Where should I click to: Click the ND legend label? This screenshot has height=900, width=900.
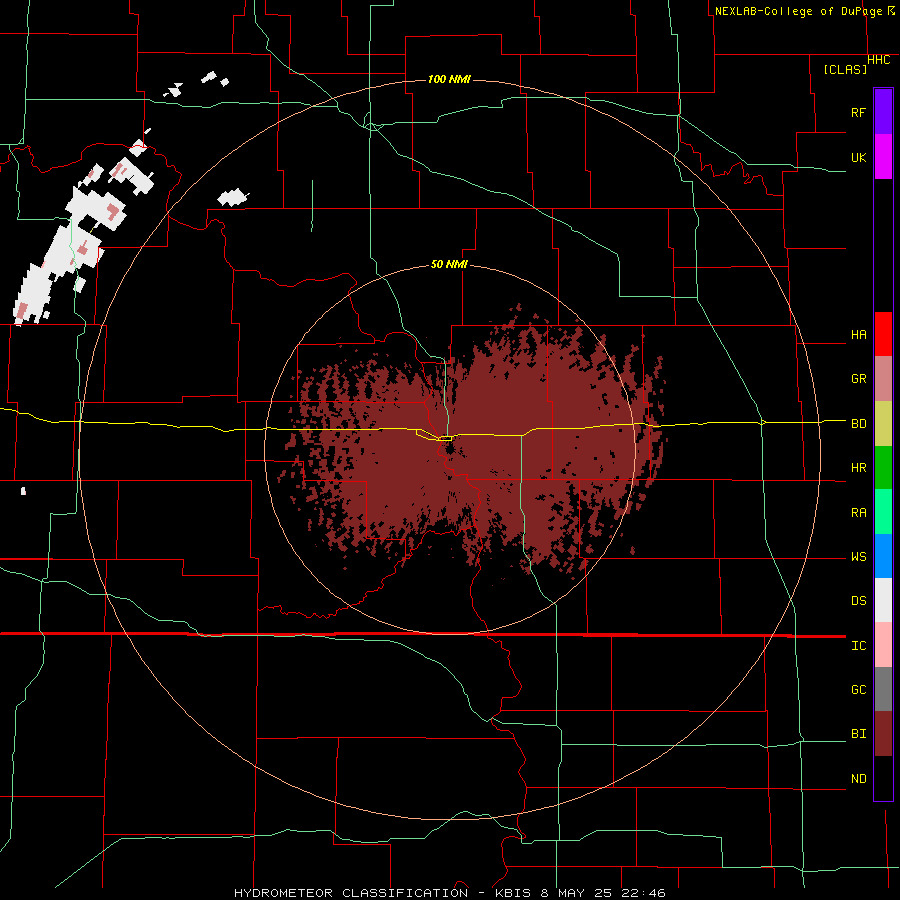point(858,779)
